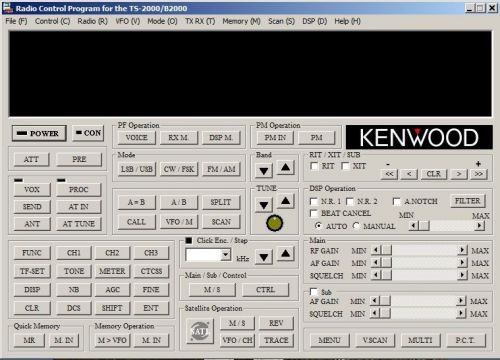This screenshot has height=360, width=500.
Task: Click the Click Enc. Step up arrow
Action: (285, 254)
